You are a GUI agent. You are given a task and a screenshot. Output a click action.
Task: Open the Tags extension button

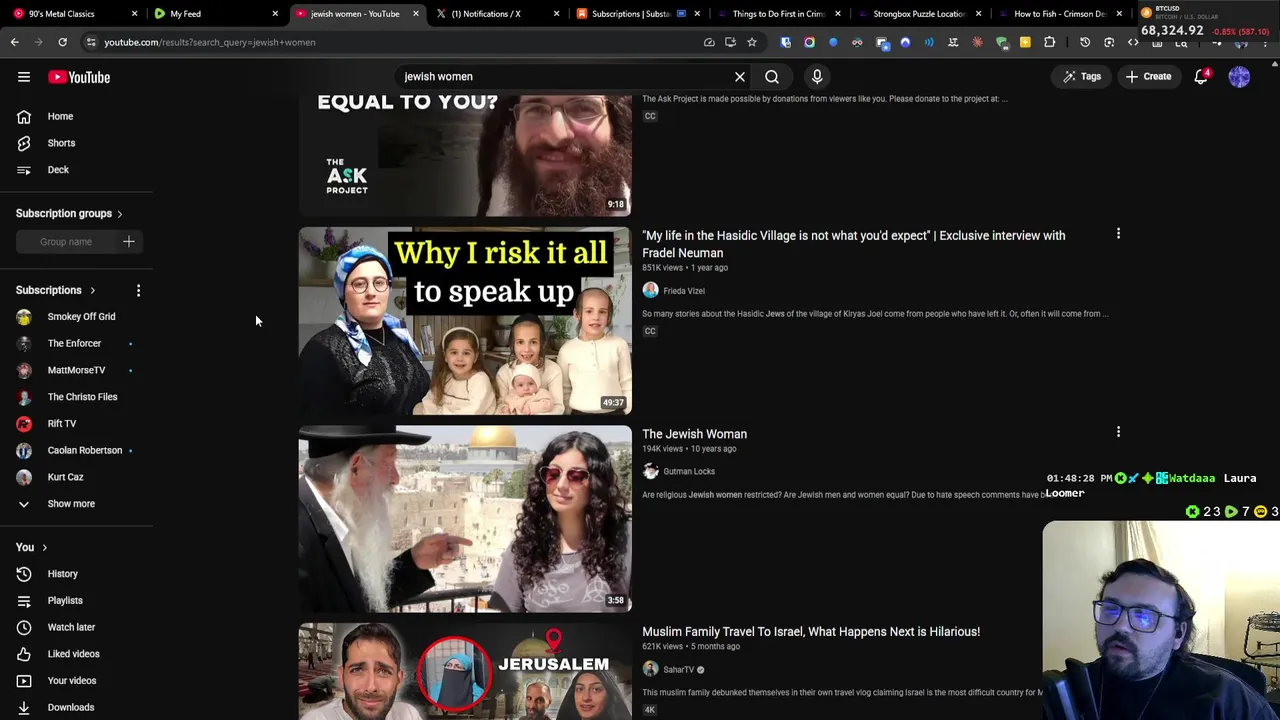pyautogui.click(x=1082, y=77)
